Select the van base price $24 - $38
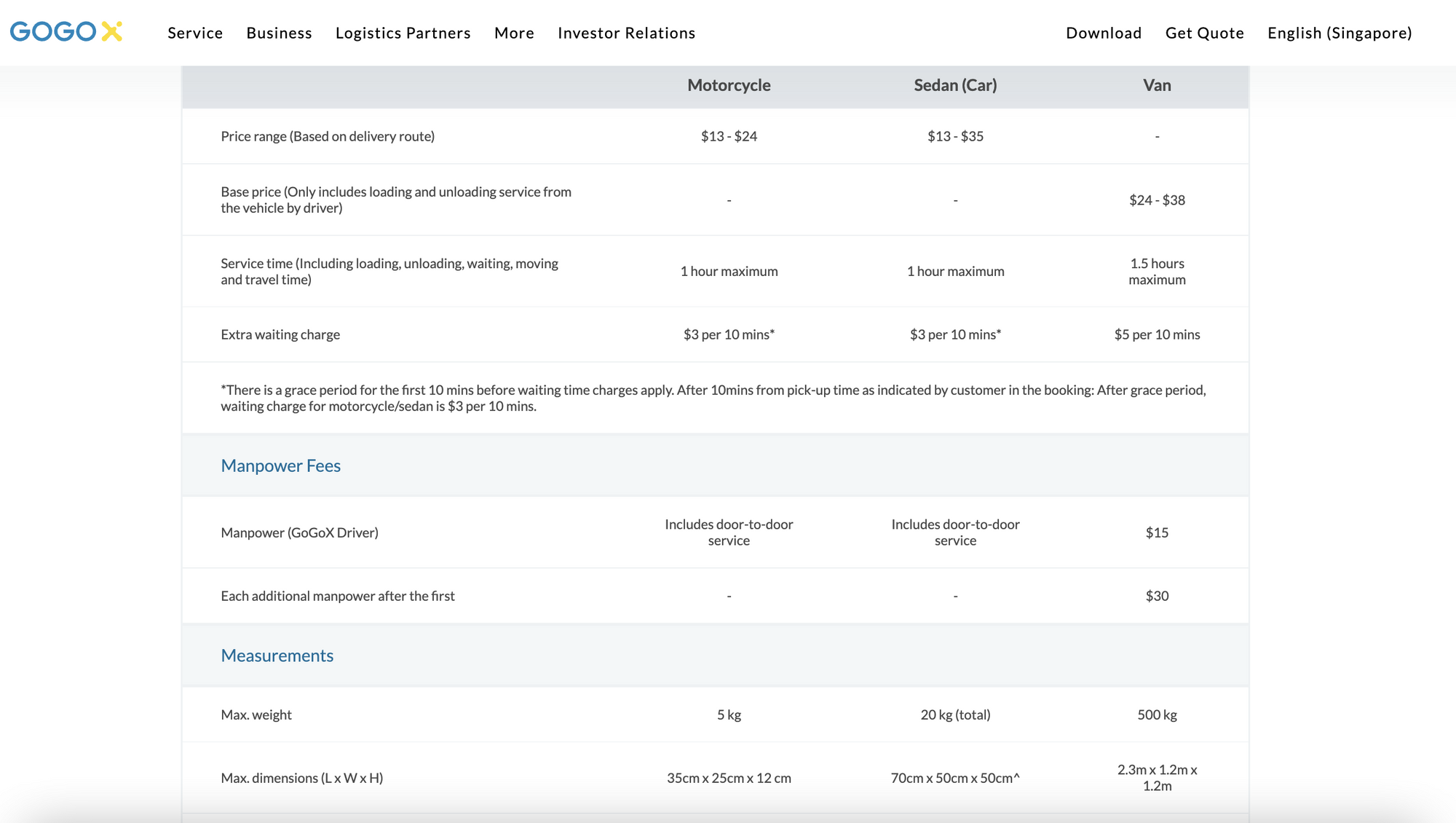The image size is (1456, 823). pos(1157,200)
